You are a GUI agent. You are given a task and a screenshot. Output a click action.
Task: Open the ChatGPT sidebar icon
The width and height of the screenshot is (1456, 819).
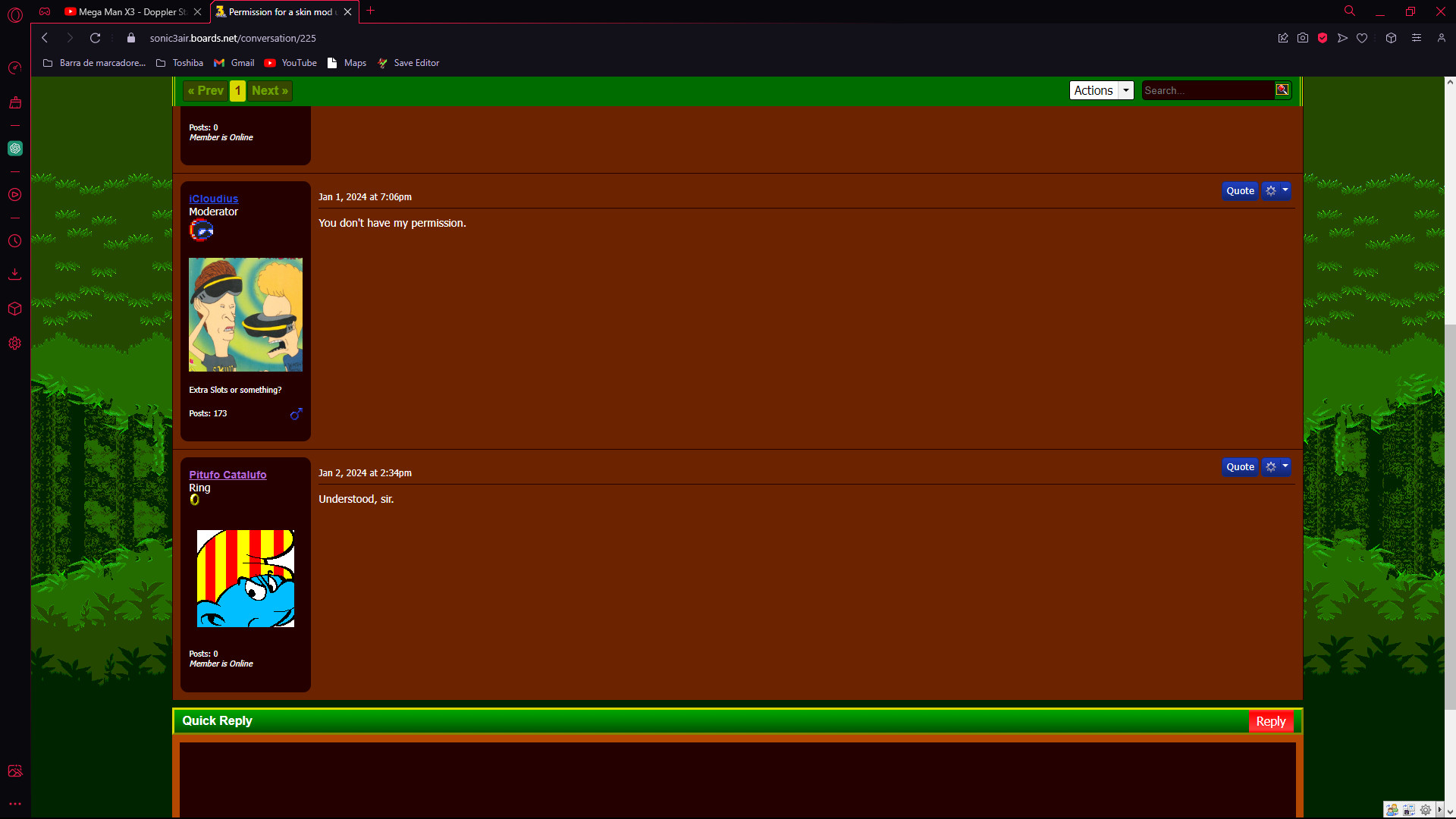click(x=15, y=149)
